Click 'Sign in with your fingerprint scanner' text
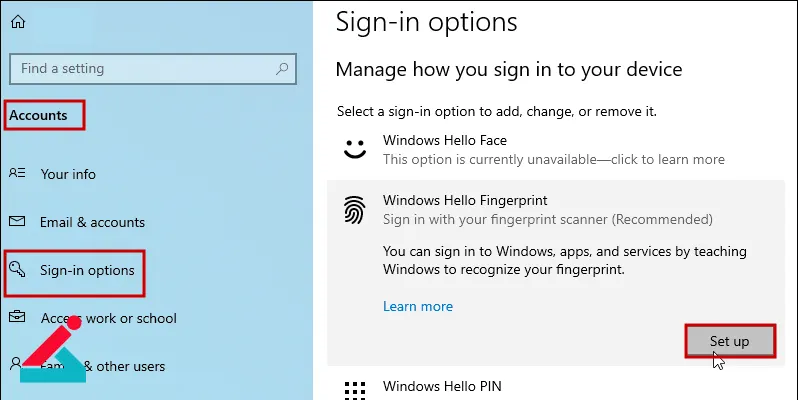The image size is (800, 400). point(547,219)
